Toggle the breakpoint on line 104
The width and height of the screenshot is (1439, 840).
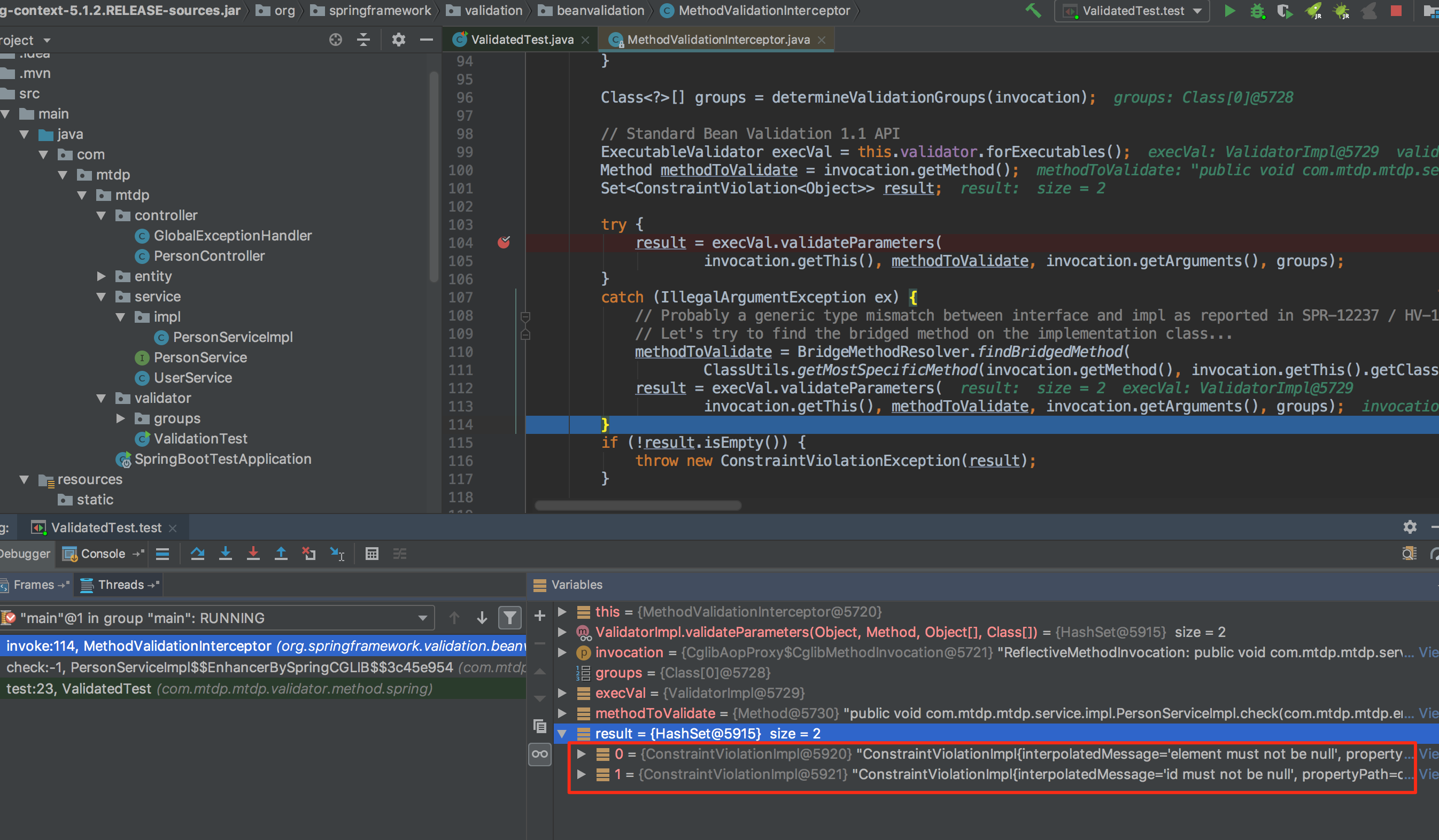point(504,243)
